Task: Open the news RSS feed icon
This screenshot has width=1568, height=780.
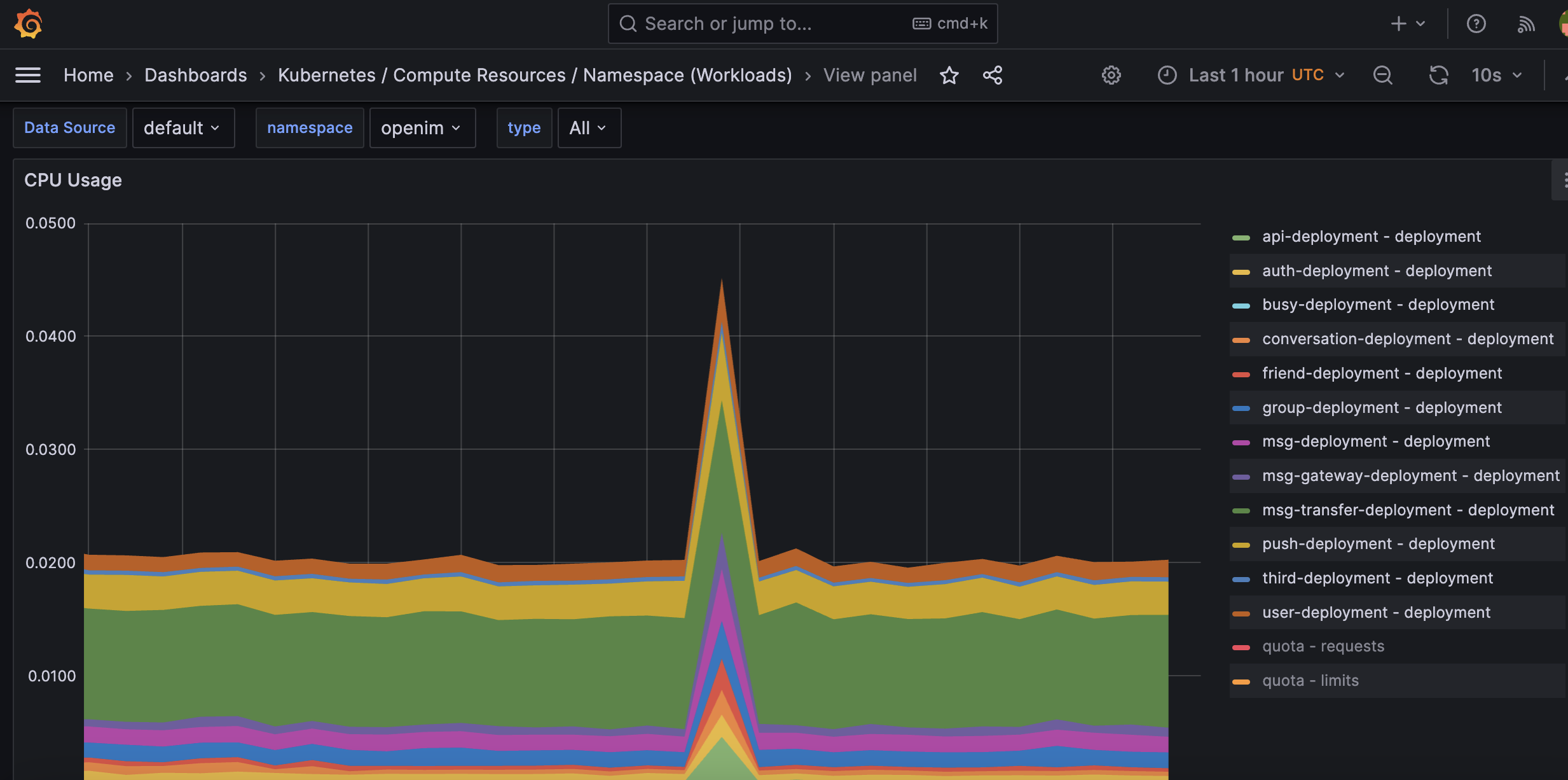Action: point(1526,24)
